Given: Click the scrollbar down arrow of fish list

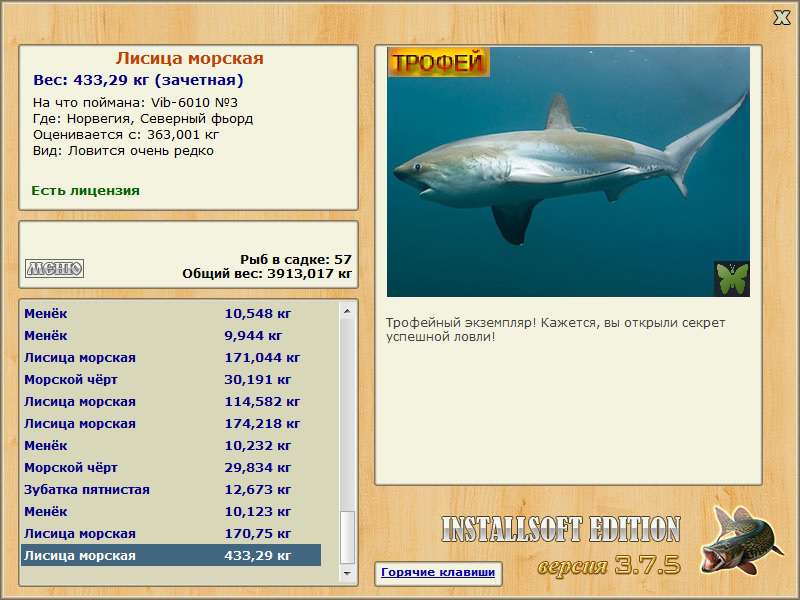Looking at the screenshot, I should (x=347, y=573).
